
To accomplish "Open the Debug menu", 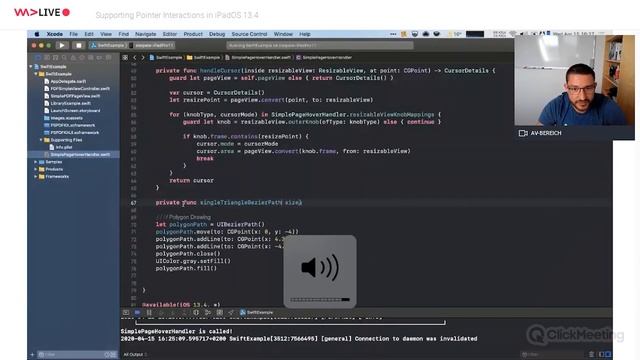I will coord(217,34).
